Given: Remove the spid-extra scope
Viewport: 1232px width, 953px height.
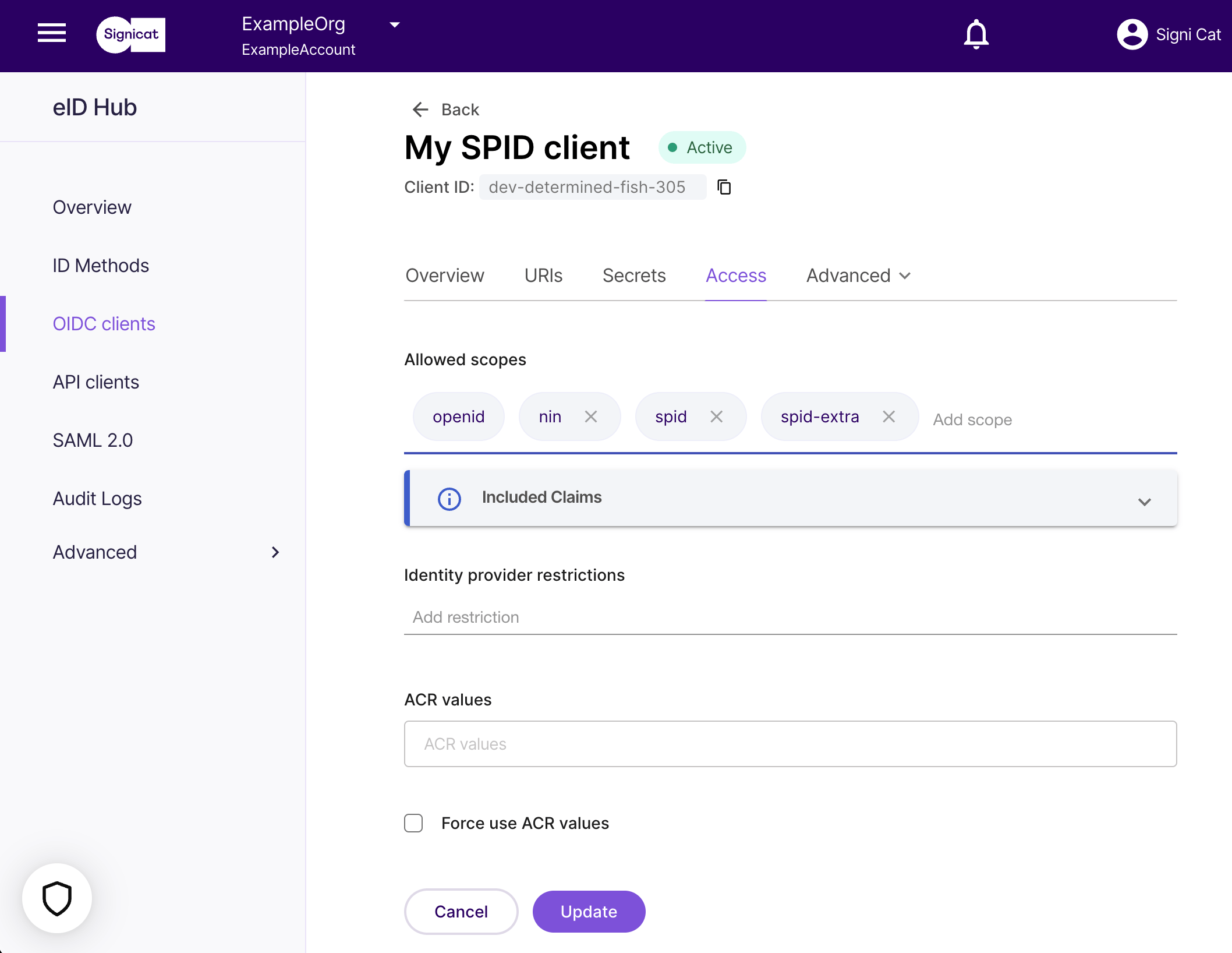Looking at the screenshot, I should click(889, 417).
